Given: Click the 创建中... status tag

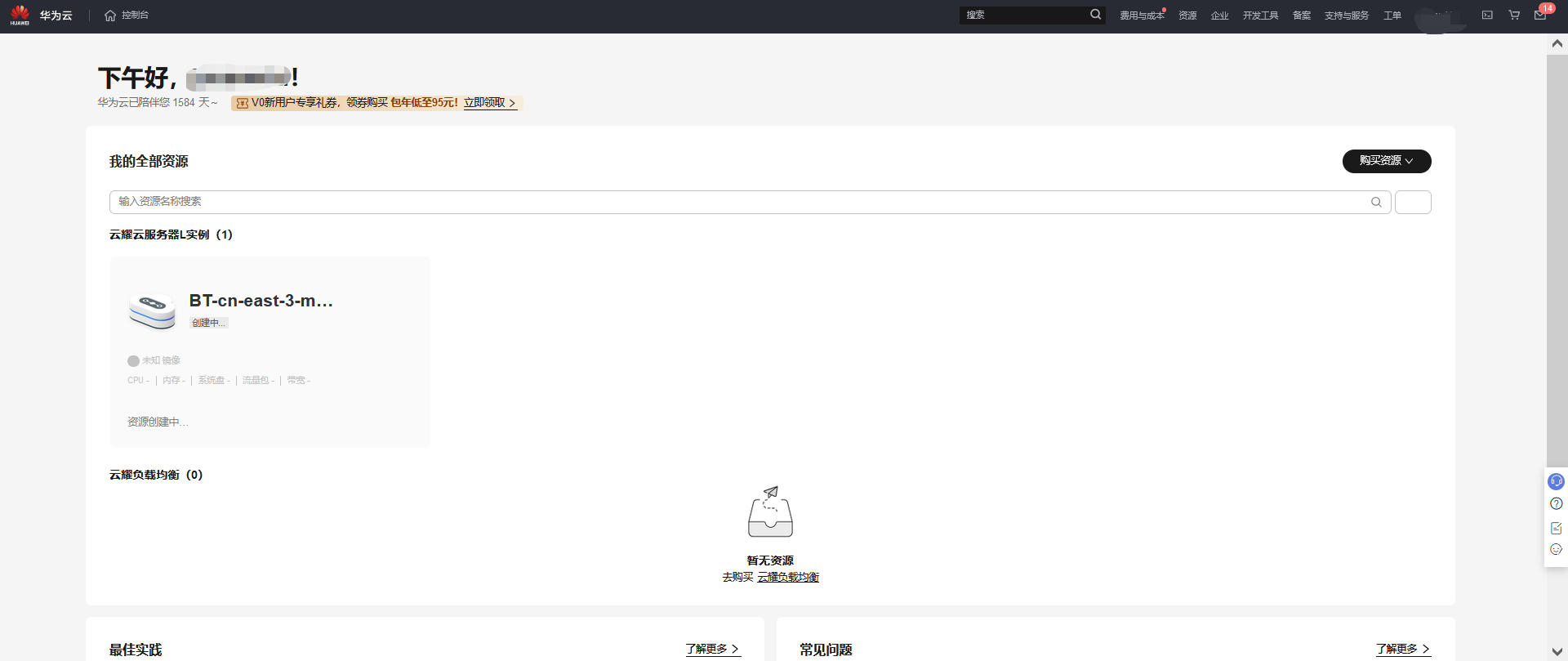Looking at the screenshot, I should 209,323.
